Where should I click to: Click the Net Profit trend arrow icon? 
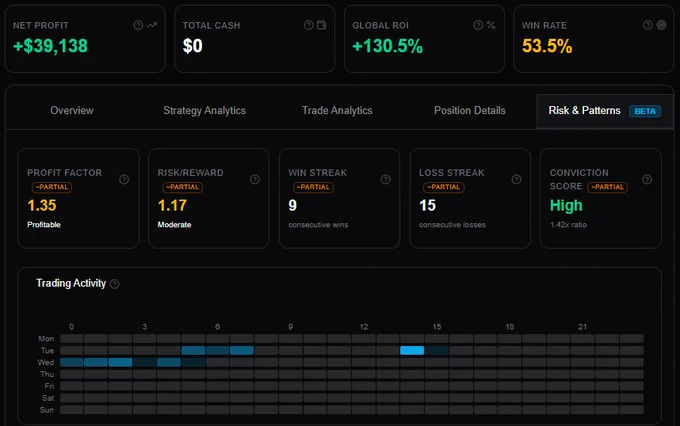pyautogui.click(x=152, y=25)
